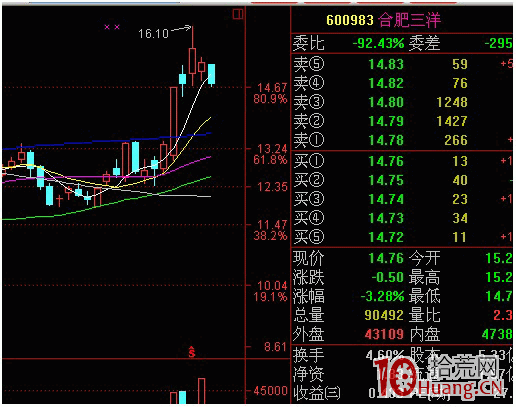This screenshot has height=407, width=516.
Task: Click the 61.8% retracement label
Action: click(270, 160)
